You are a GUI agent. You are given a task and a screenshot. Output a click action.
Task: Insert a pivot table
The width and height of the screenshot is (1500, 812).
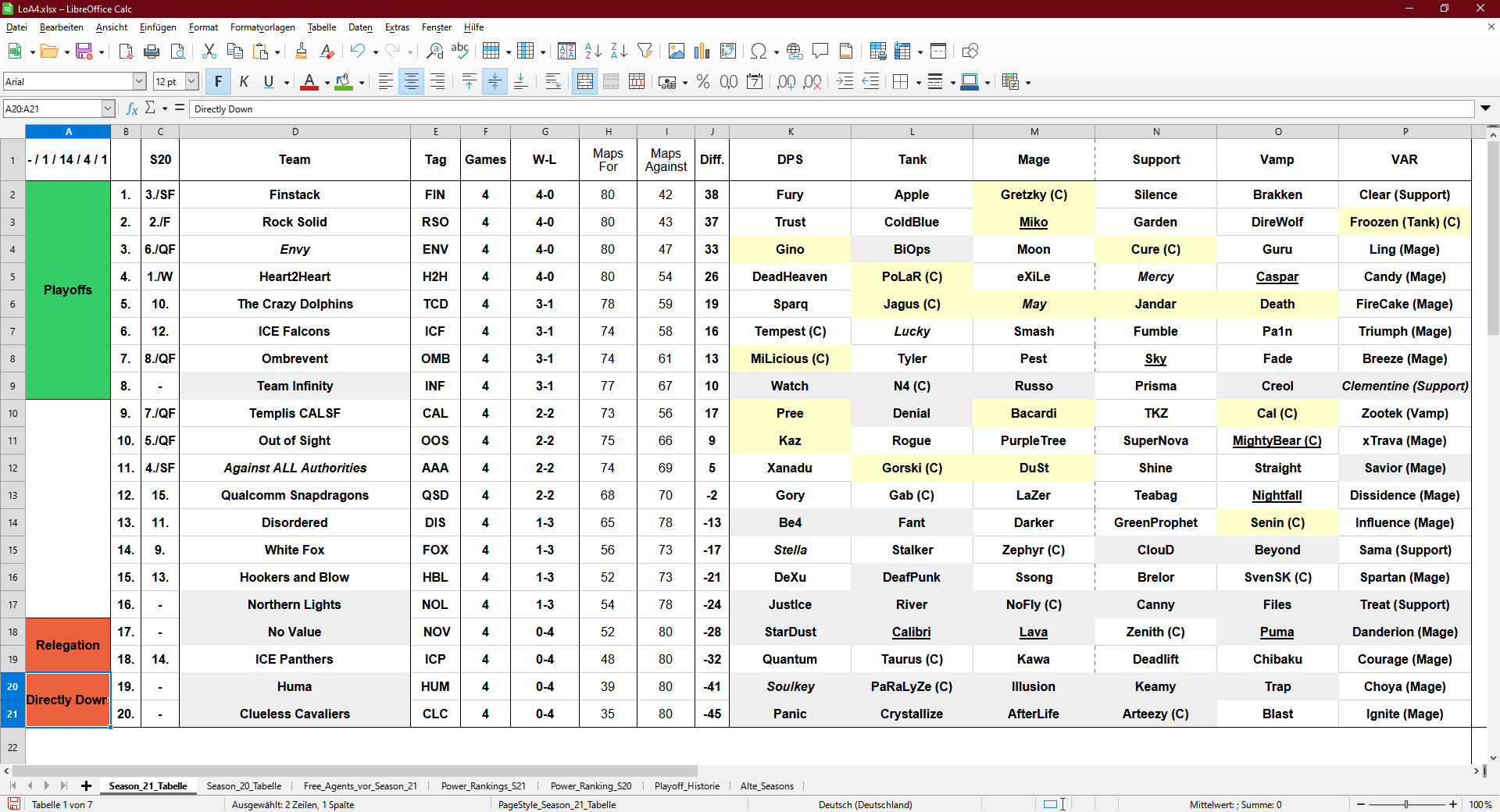point(728,52)
